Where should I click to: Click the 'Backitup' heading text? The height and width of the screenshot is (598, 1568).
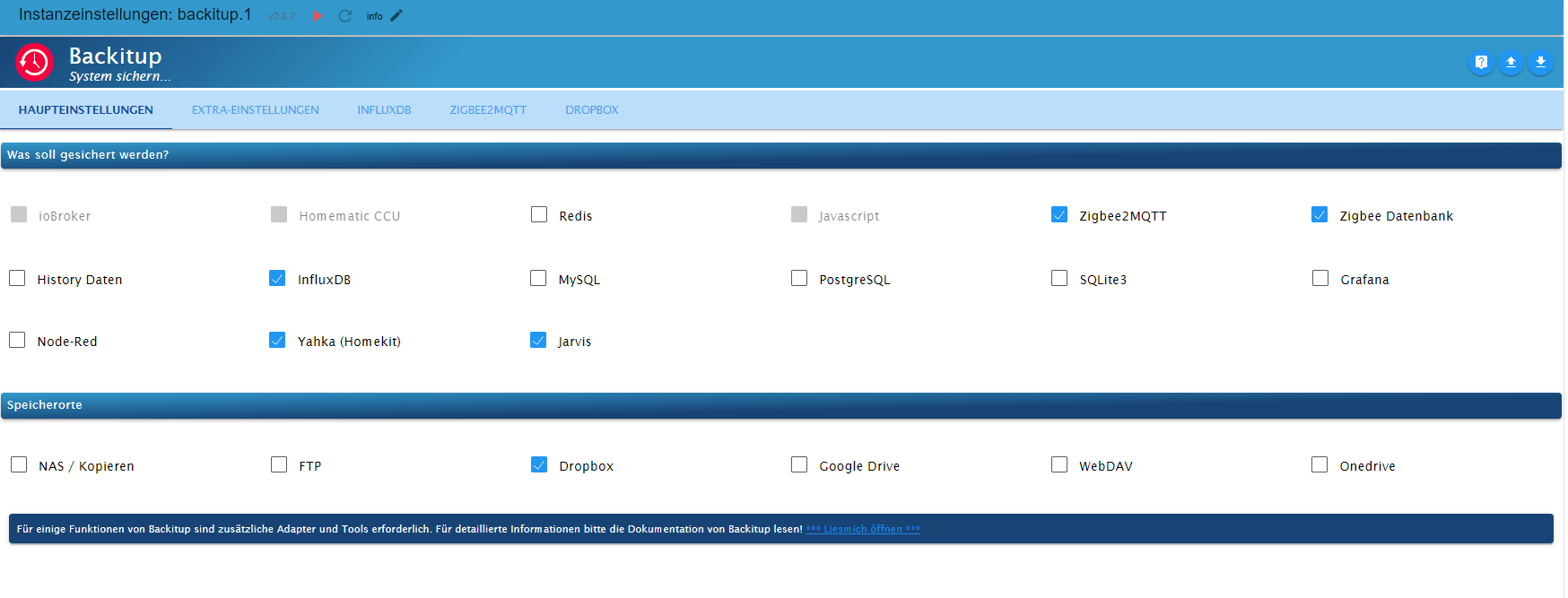[116, 56]
